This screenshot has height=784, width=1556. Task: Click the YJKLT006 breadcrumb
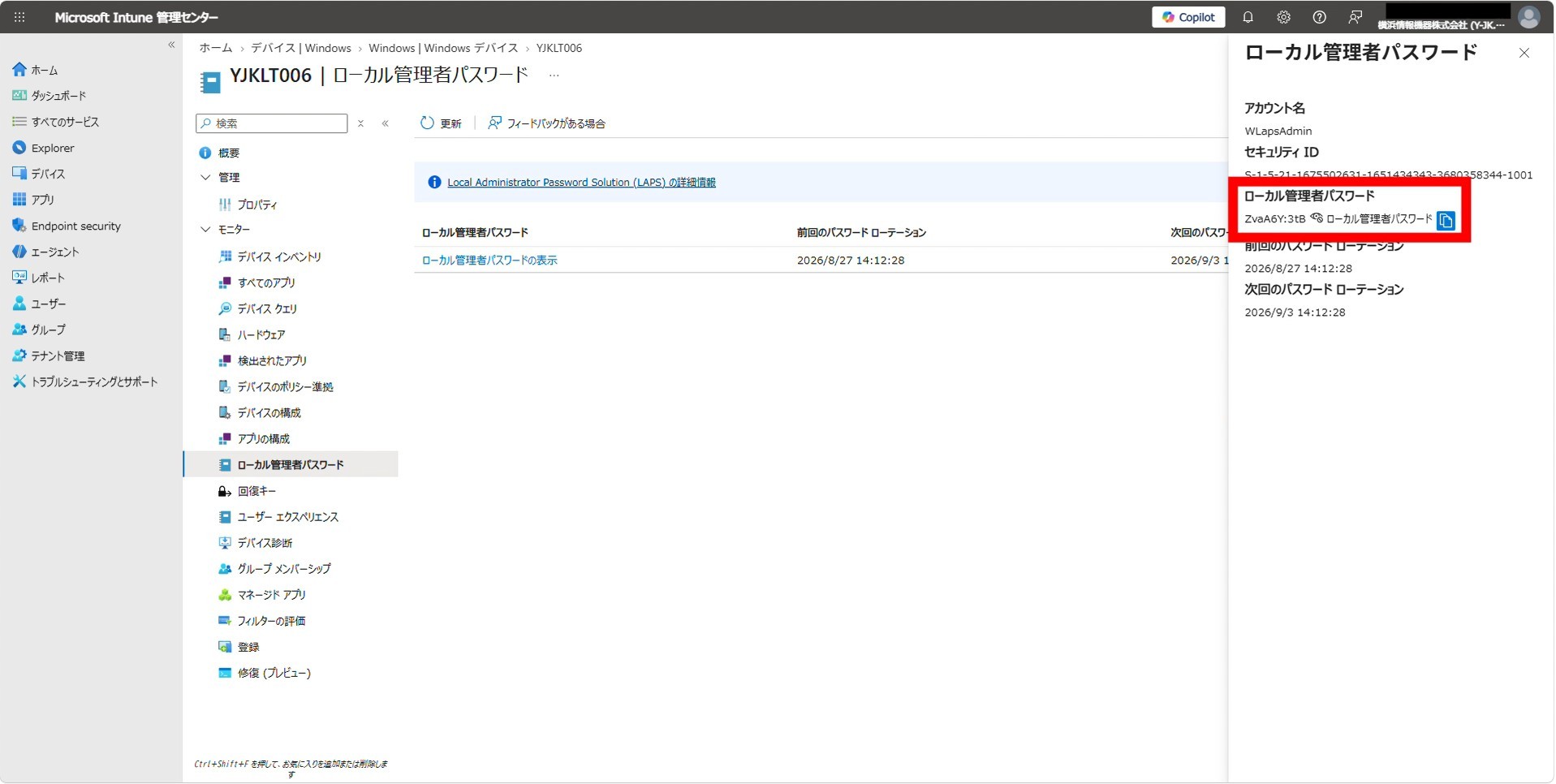coord(559,48)
